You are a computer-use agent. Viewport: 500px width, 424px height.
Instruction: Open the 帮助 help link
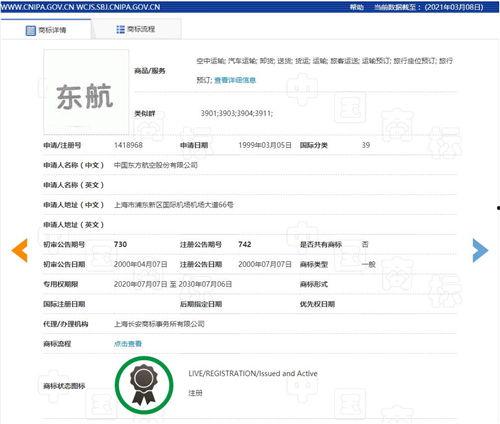[356, 7]
